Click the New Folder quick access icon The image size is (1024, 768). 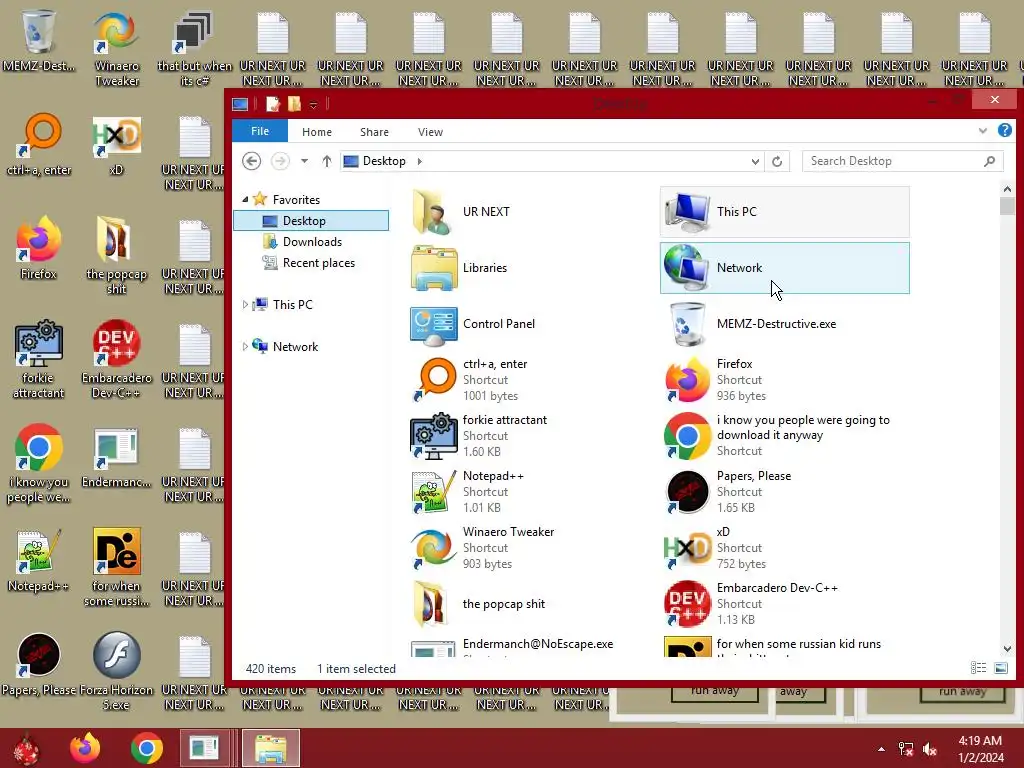coord(295,104)
